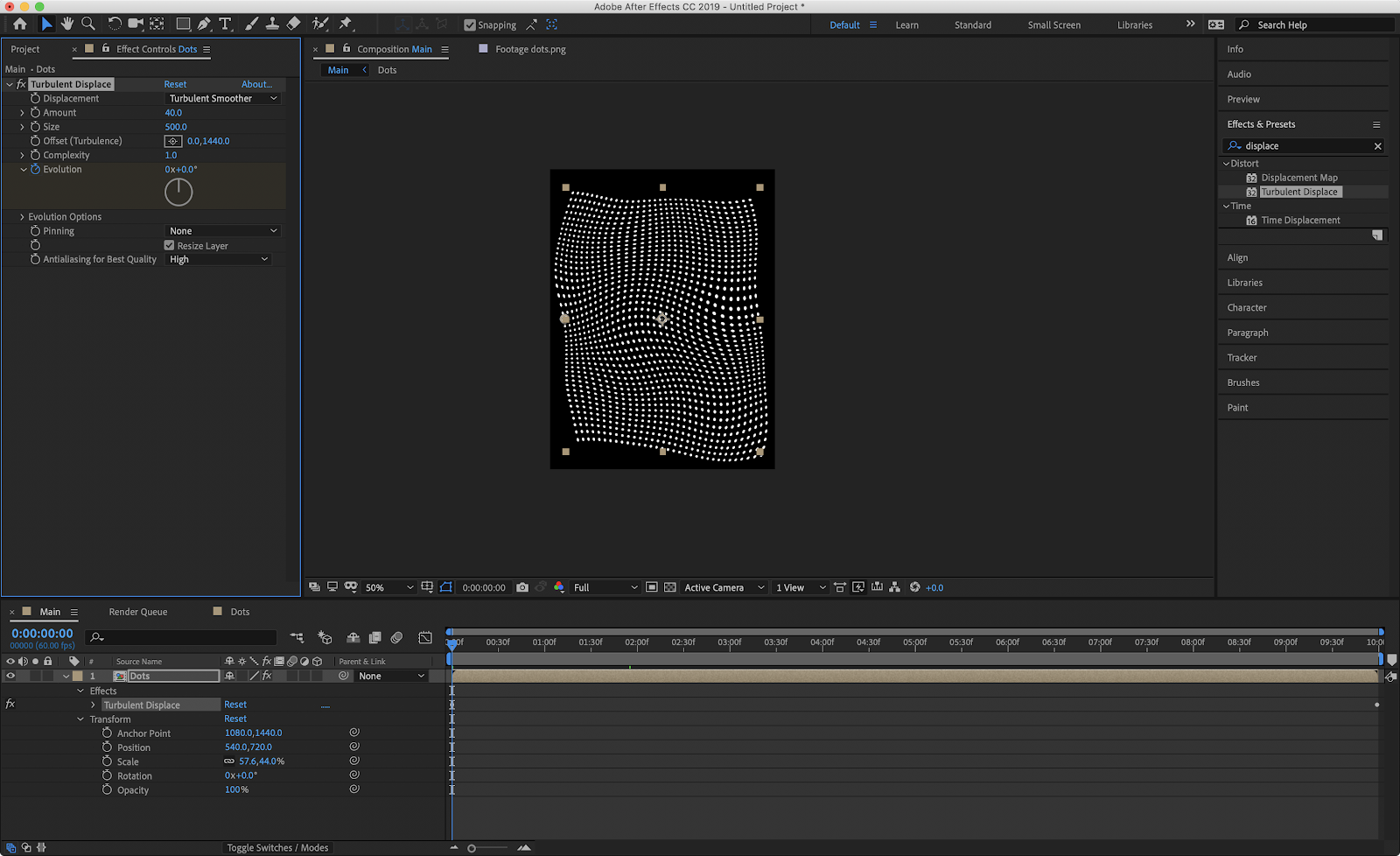Select the Pen tool
The width and height of the screenshot is (1400, 856).
(x=204, y=24)
